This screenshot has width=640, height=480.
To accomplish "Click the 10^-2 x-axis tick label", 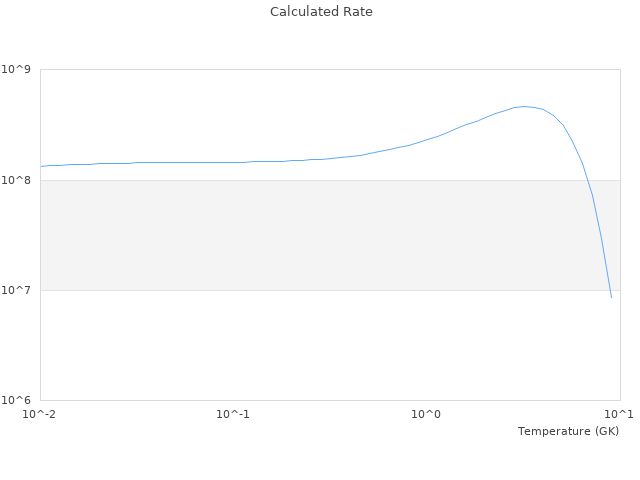I will click(x=40, y=414).
